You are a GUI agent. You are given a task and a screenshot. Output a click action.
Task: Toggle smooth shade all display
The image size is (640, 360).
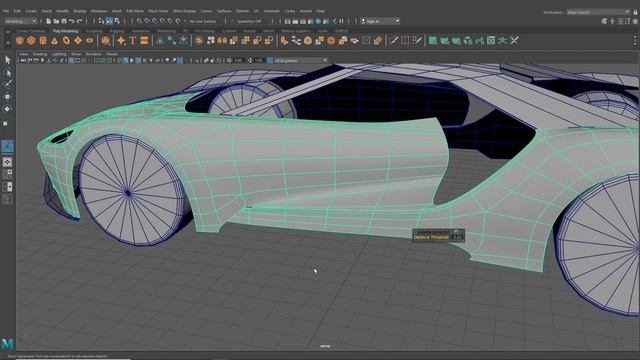pyautogui.click(x=125, y=60)
